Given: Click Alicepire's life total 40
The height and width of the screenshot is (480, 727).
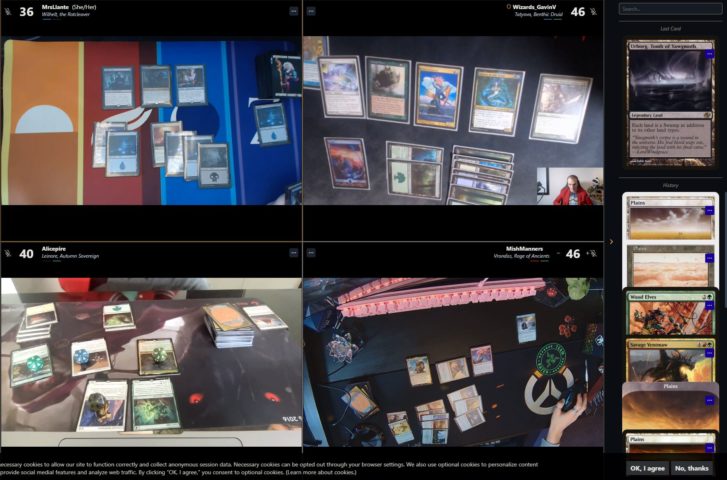Looking at the screenshot, I should click(26, 253).
